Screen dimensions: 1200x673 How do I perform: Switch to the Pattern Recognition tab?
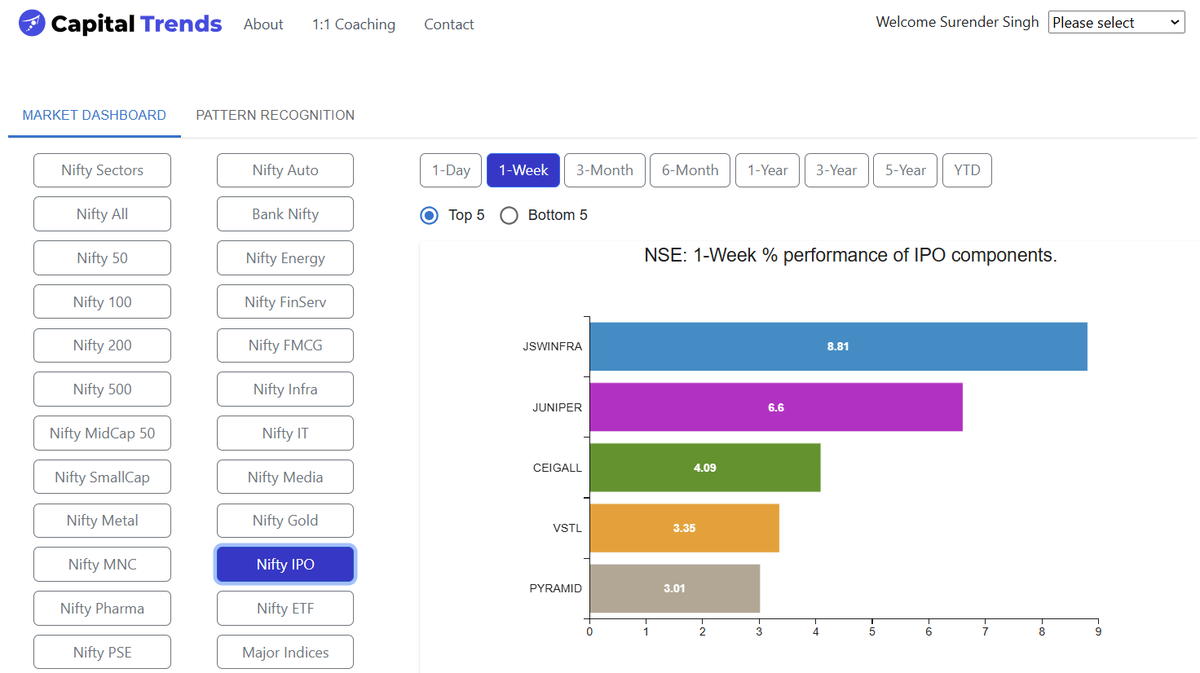275,115
